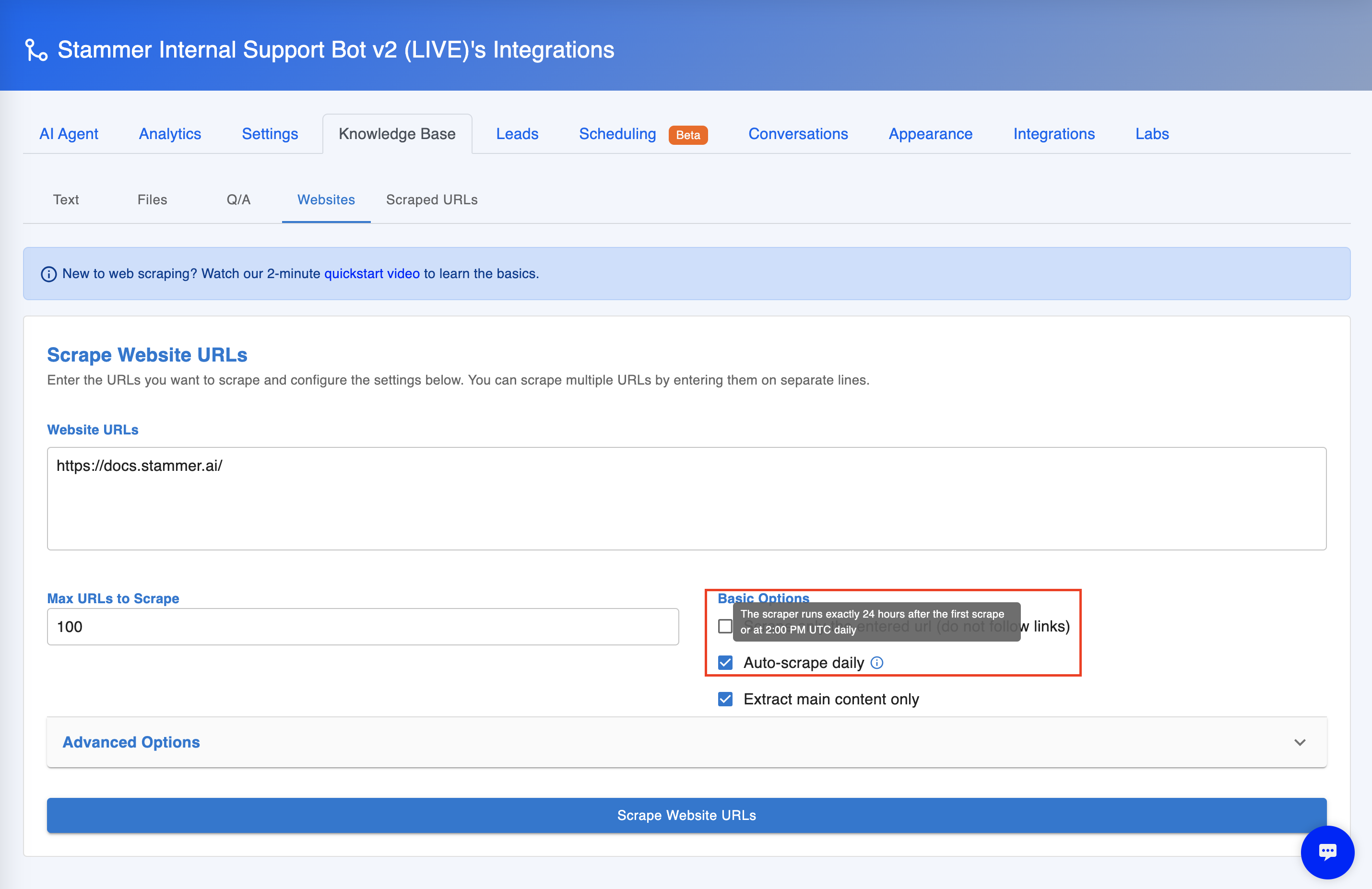Viewport: 1372px width, 889px height.
Task: Select the Websites sub-tab
Action: [326, 200]
